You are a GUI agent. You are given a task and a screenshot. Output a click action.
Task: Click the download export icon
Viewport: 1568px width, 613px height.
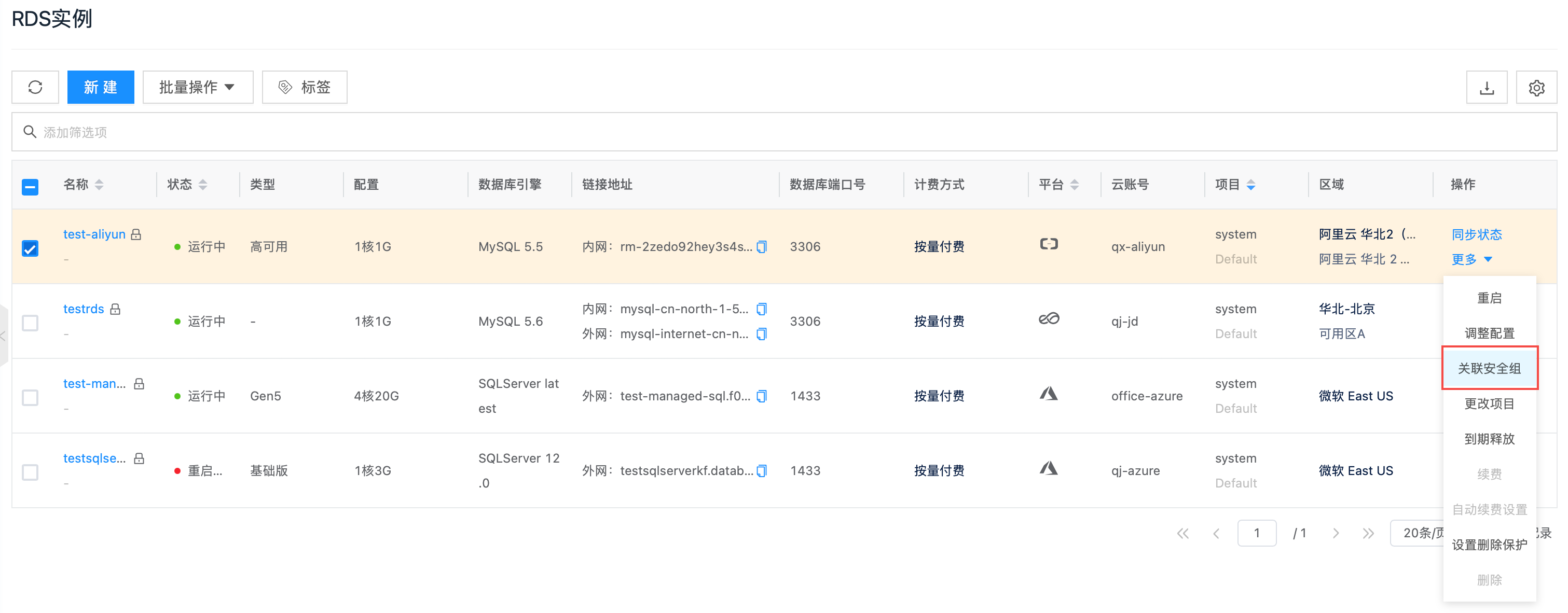click(x=1487, y=88)
